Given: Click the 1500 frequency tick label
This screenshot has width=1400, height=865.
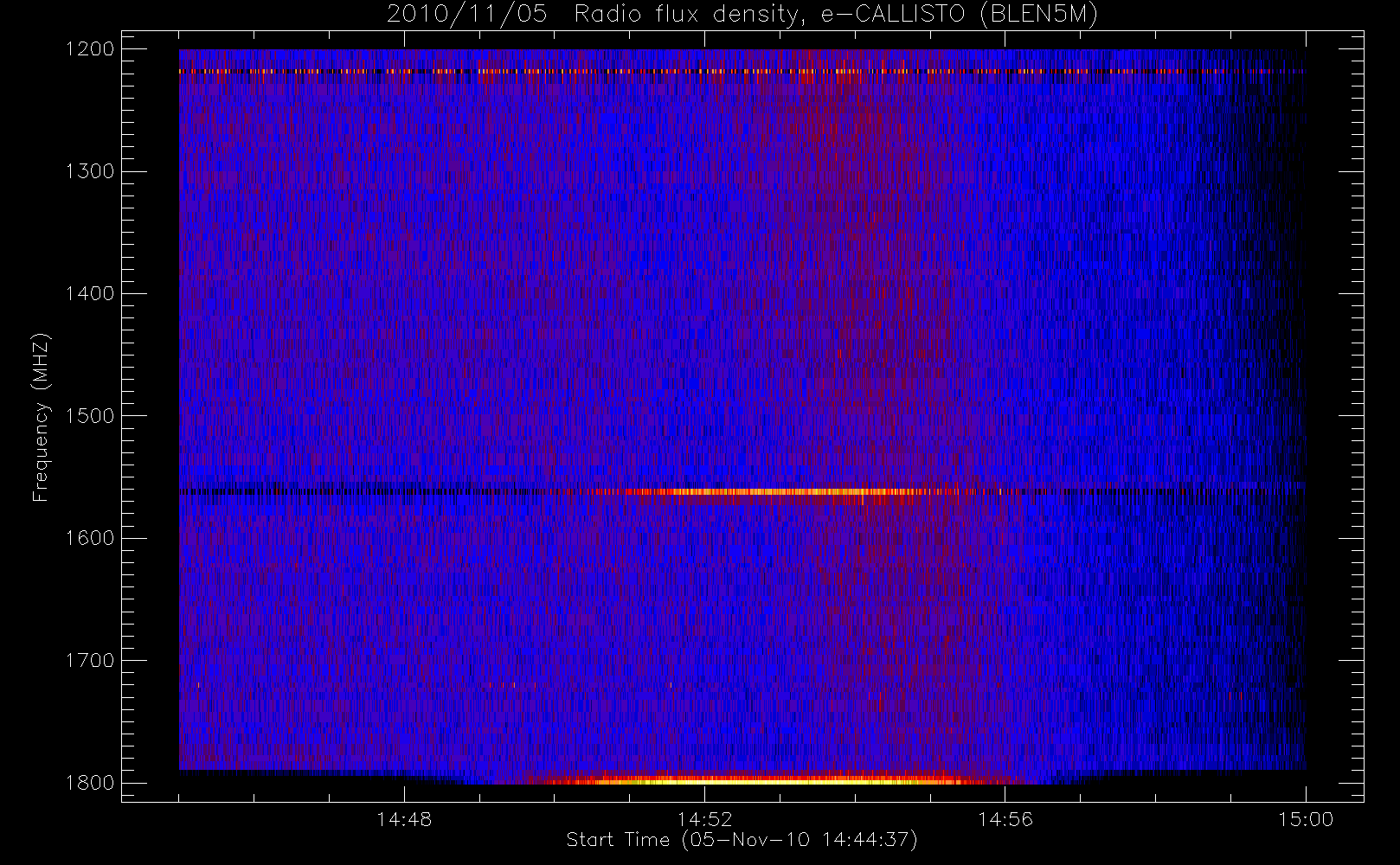Looking at the screenshot, I should [90, 416].
